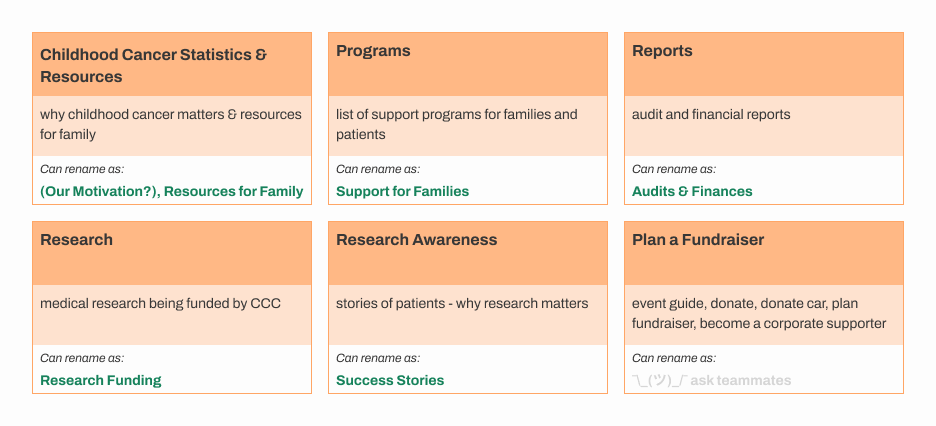Click 'Can rename as:' label in Reports card
Viewport: 936px width, 426px height.
tap(674, 169)
